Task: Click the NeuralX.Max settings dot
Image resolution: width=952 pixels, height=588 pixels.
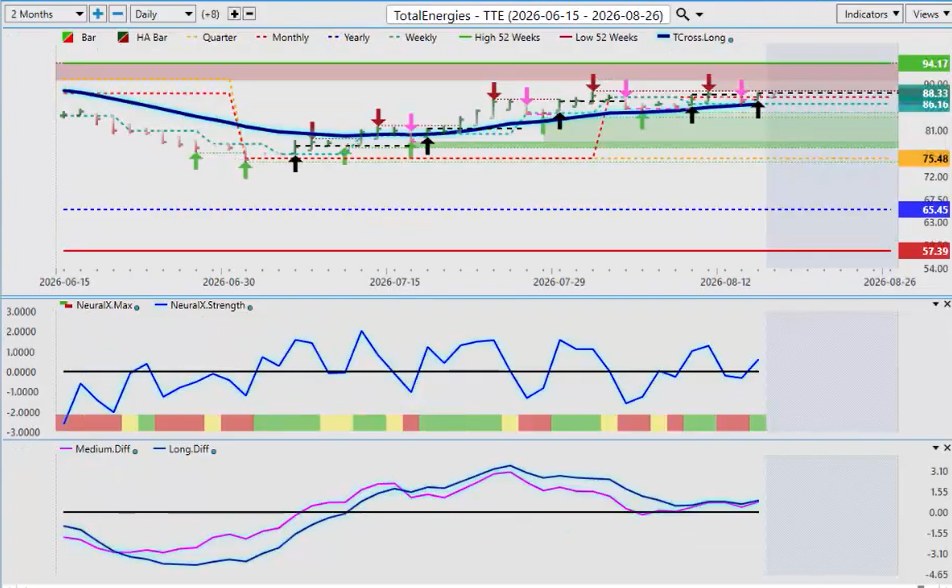Action: pyautogui.click(x=137, y=308)
